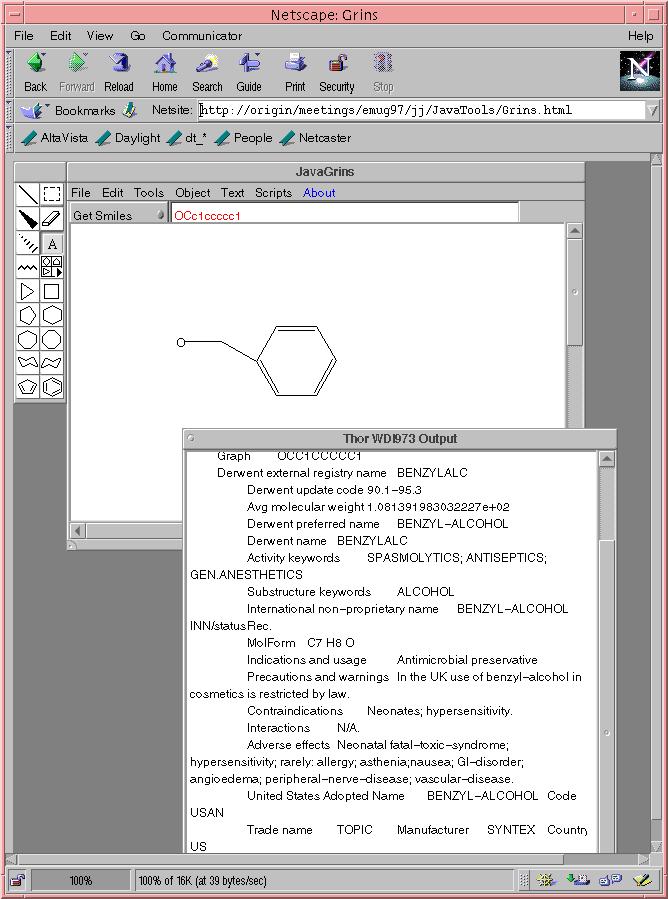Select the benzene ring tool
Viewport: 668px width, 899px height.
coord(52,388)
